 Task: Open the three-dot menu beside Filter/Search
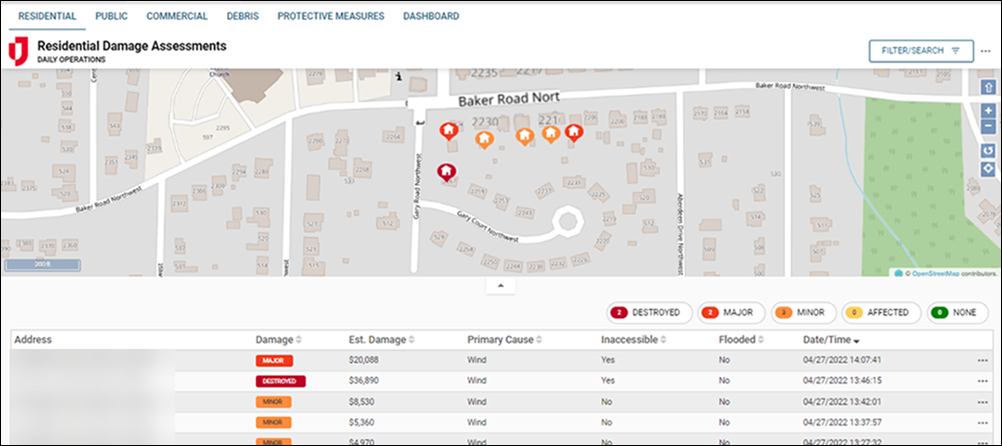(986, 51)
